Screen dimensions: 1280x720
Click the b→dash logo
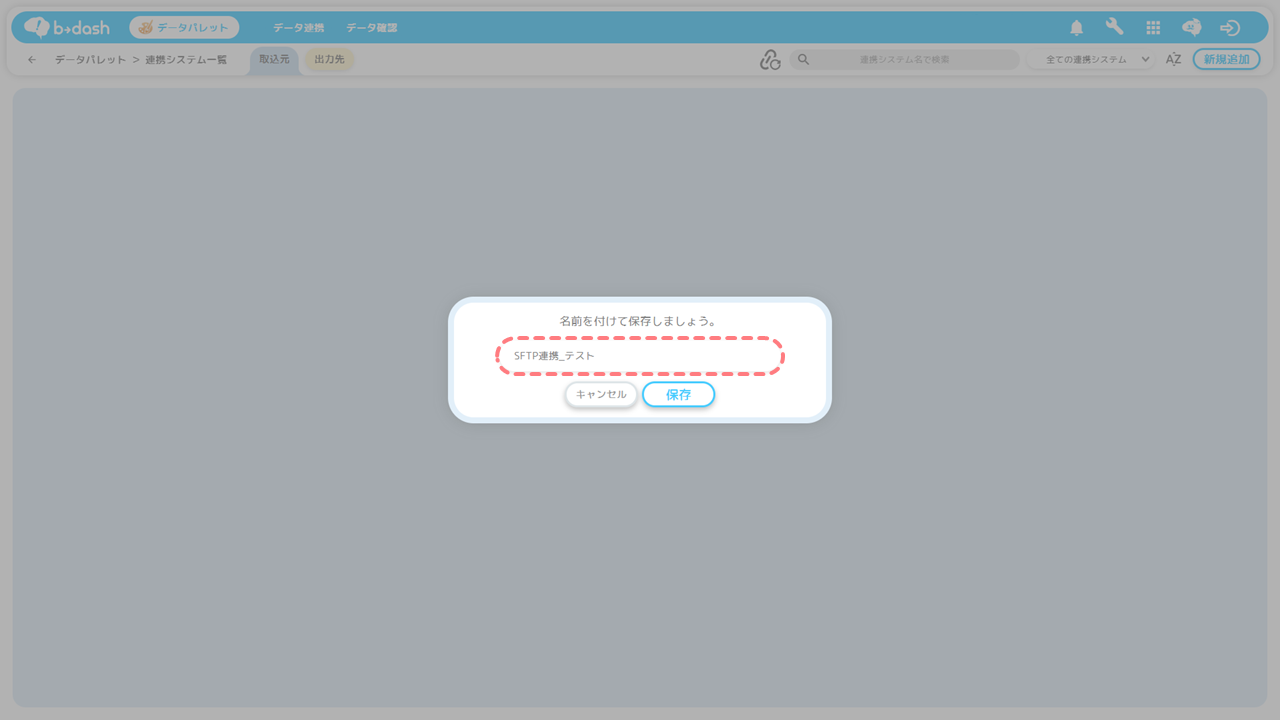point(67,27)
